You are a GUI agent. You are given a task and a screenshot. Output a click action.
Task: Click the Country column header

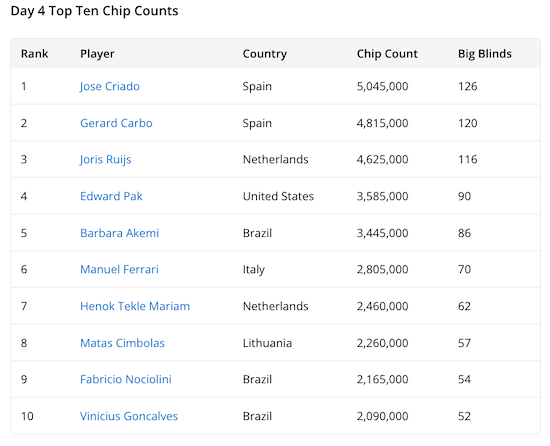coord(265,54)
